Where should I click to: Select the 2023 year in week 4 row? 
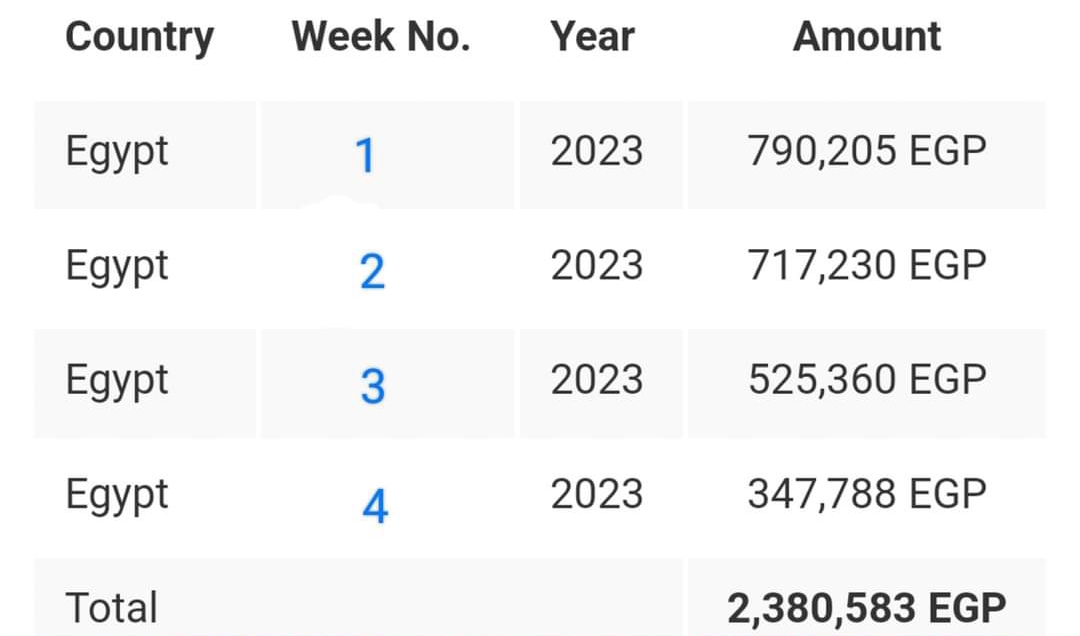tap(597, 494)
